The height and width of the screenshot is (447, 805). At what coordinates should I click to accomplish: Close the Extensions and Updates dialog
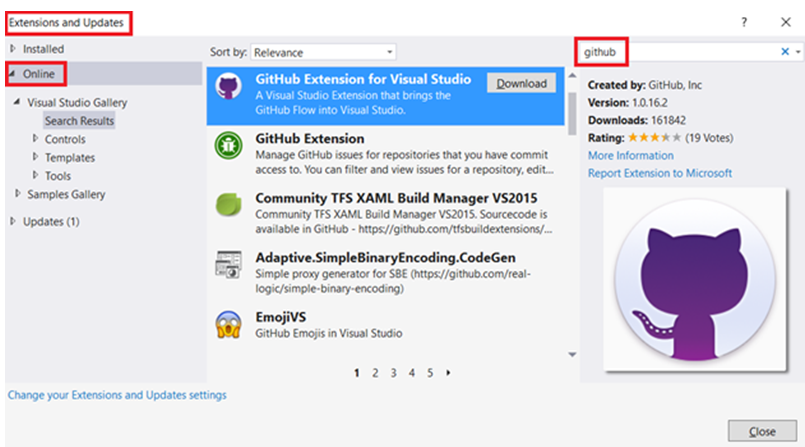point(762,431)
